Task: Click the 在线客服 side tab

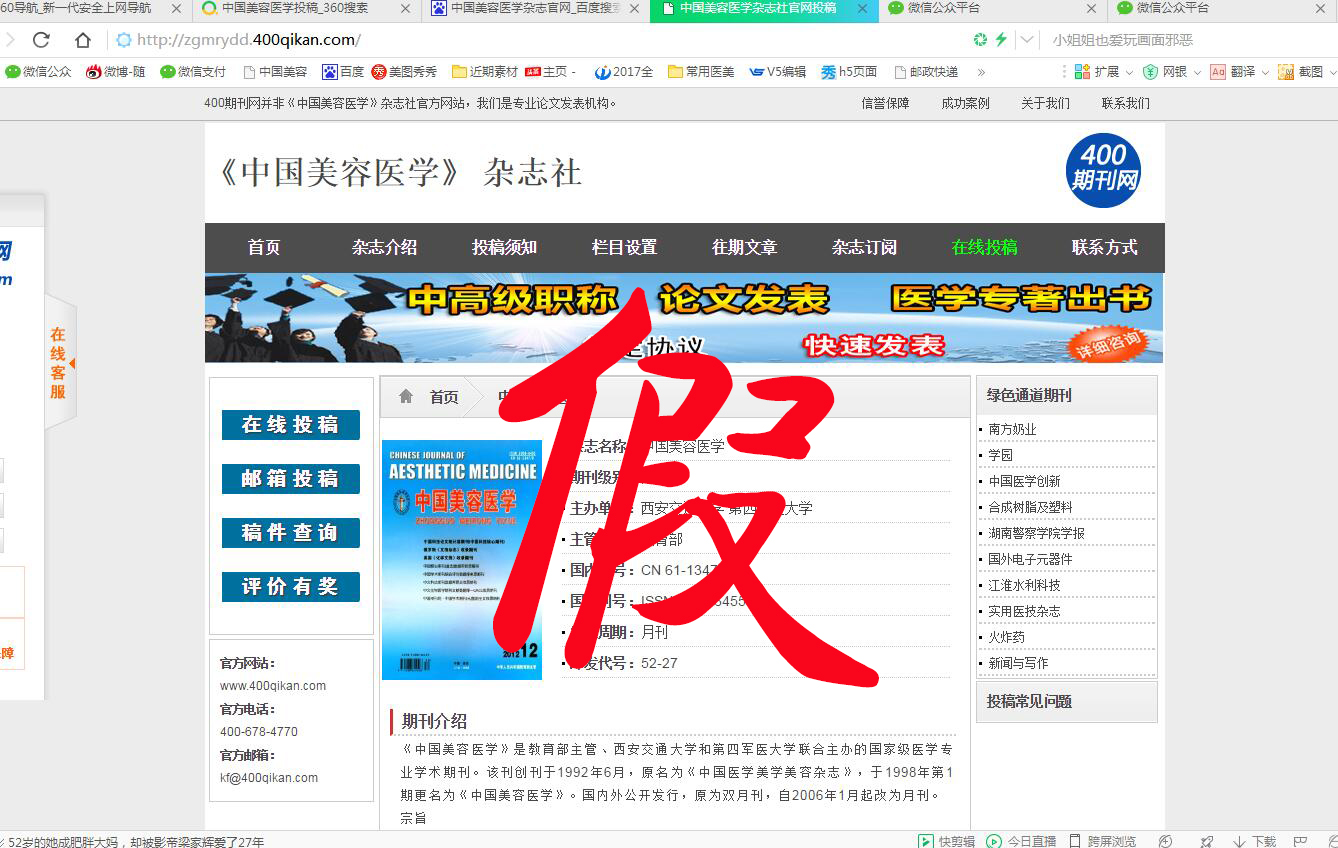Action: click(x=60, y=363)
